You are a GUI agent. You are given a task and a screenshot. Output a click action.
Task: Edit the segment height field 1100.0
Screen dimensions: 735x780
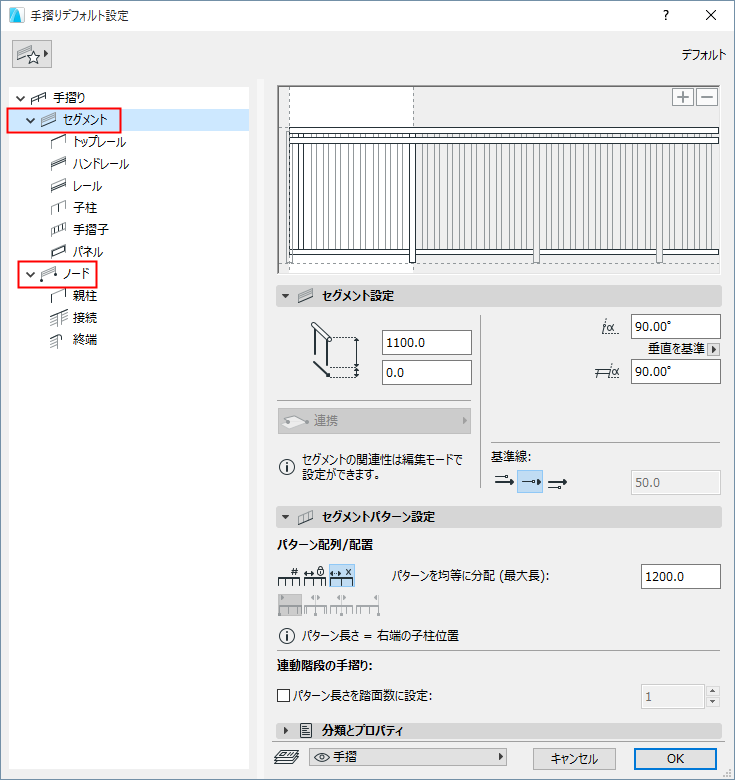click(427, 343)
